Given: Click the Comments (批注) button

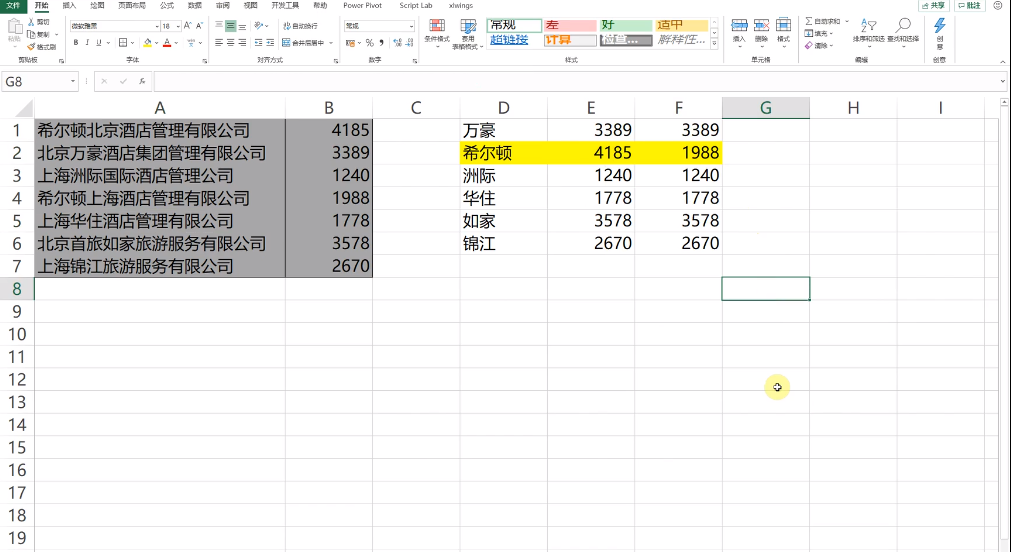Looking at the screenshot, I should 969,5.
